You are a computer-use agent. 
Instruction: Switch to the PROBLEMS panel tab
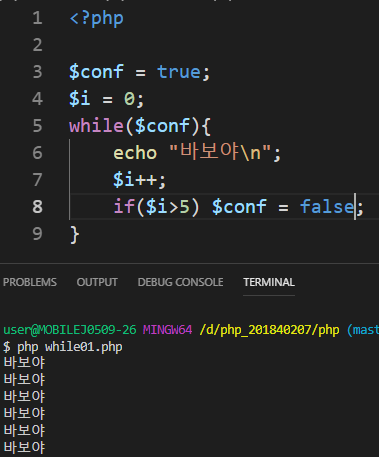30,282
